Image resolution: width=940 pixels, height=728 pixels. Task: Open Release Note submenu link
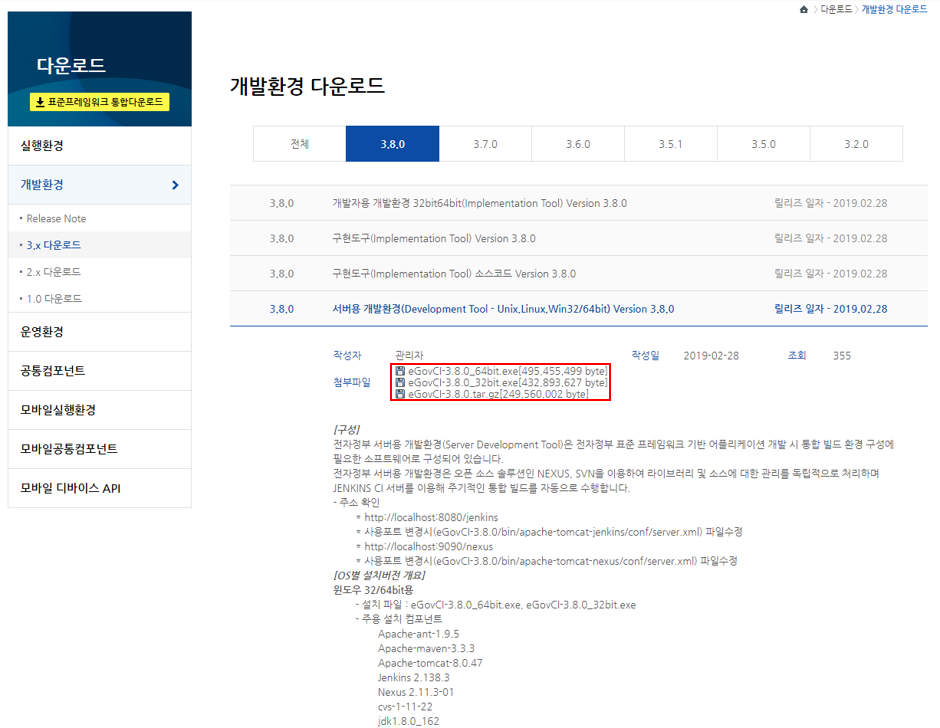tap(56, 218)
